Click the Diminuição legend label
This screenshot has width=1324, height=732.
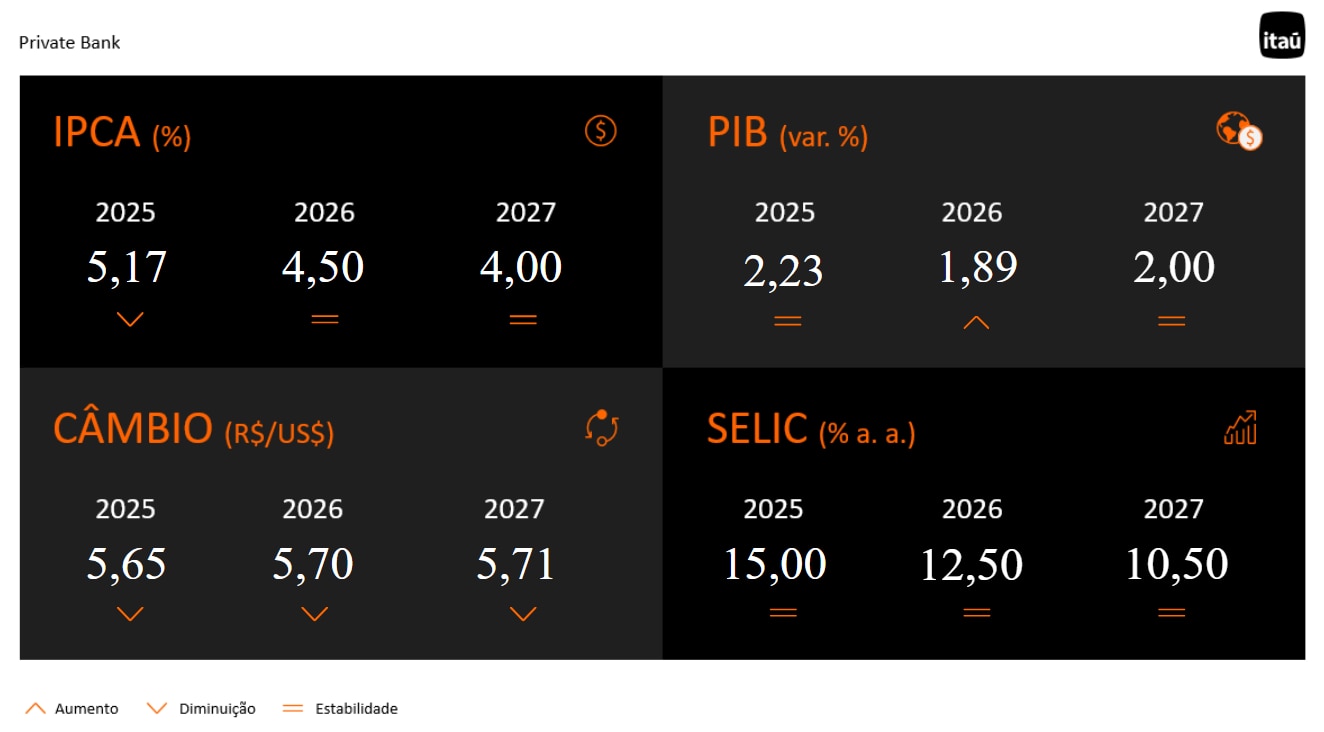(x=217, y=709)
